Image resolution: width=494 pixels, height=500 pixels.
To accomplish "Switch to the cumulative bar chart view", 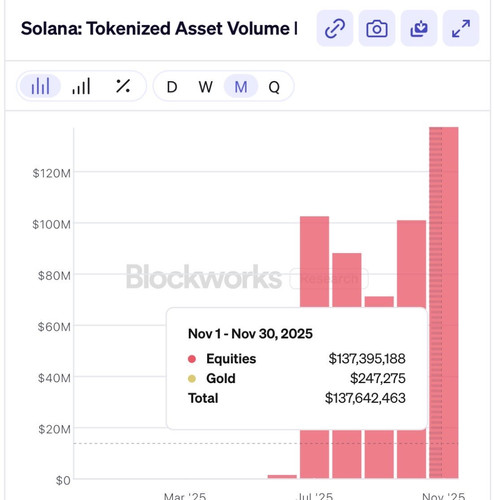I will pyautogui.click(x=81, y=86).
